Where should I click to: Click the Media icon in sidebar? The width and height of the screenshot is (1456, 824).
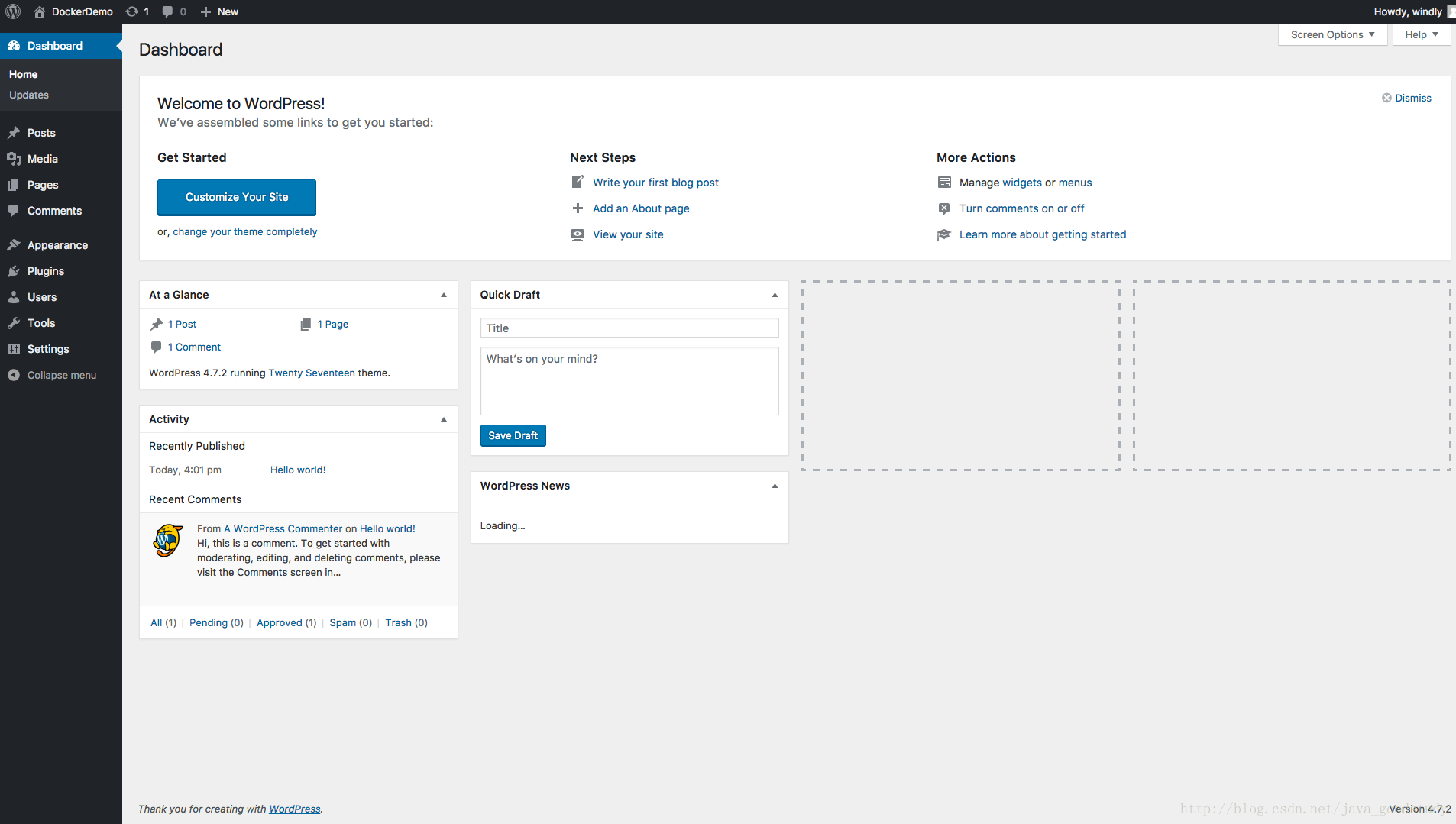[x=14, y=159]
